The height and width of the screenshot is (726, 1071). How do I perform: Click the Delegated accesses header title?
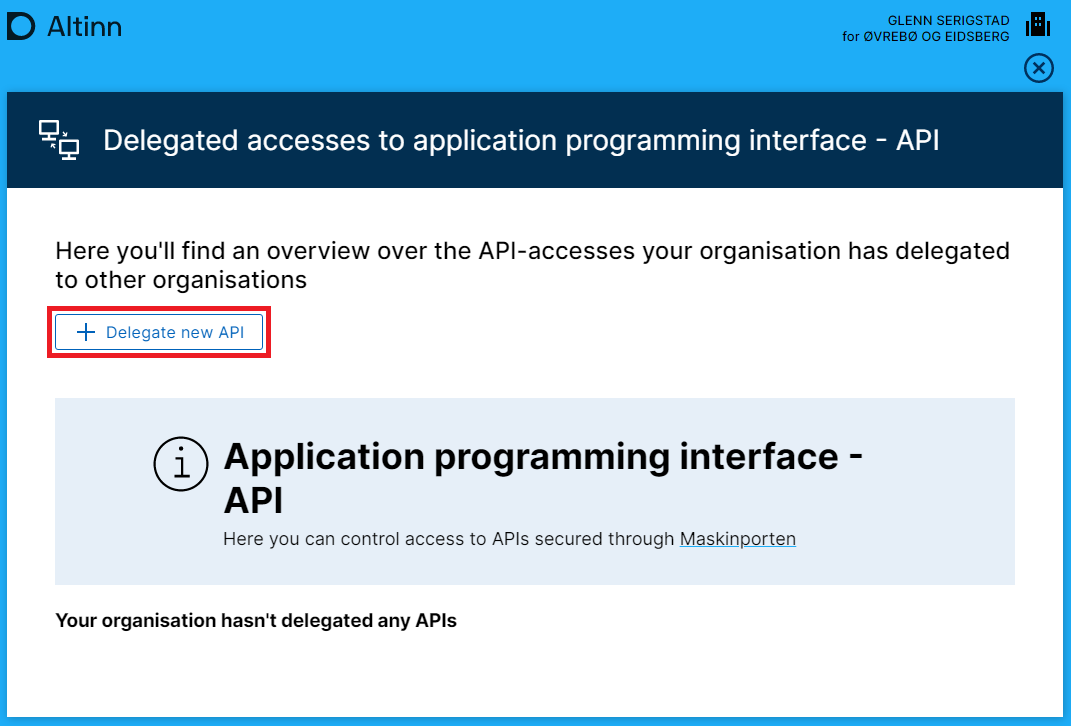[521, 140]
